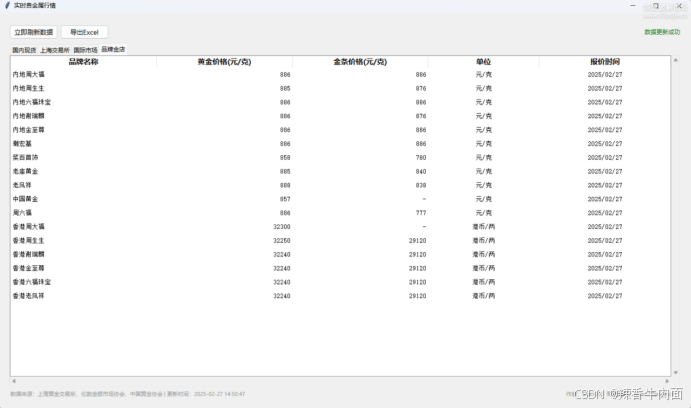Select the 香港周大福 row
This screenshot has width=691, height=408.
pos(341,226)
